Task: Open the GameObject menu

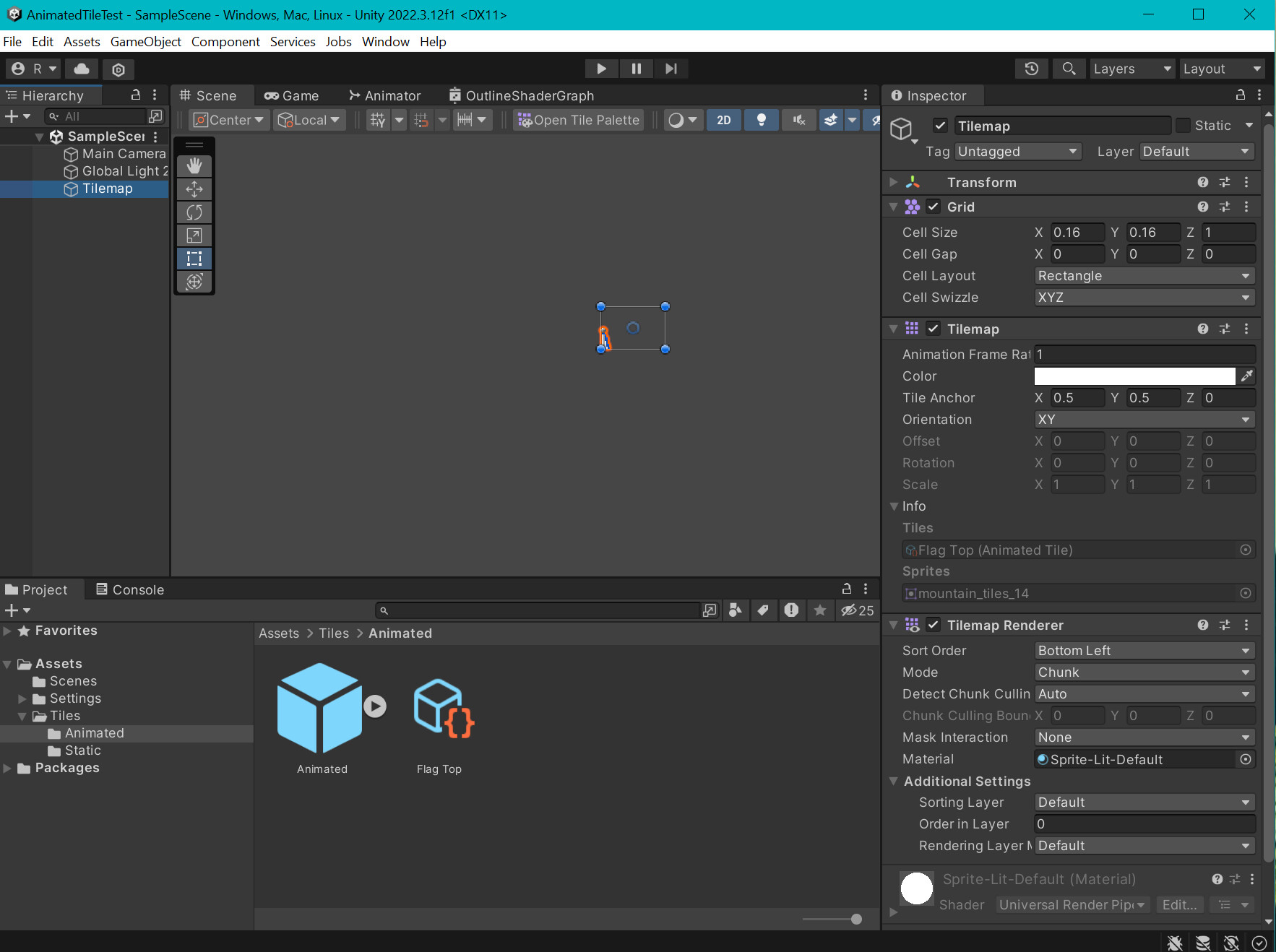Action: 146,41
